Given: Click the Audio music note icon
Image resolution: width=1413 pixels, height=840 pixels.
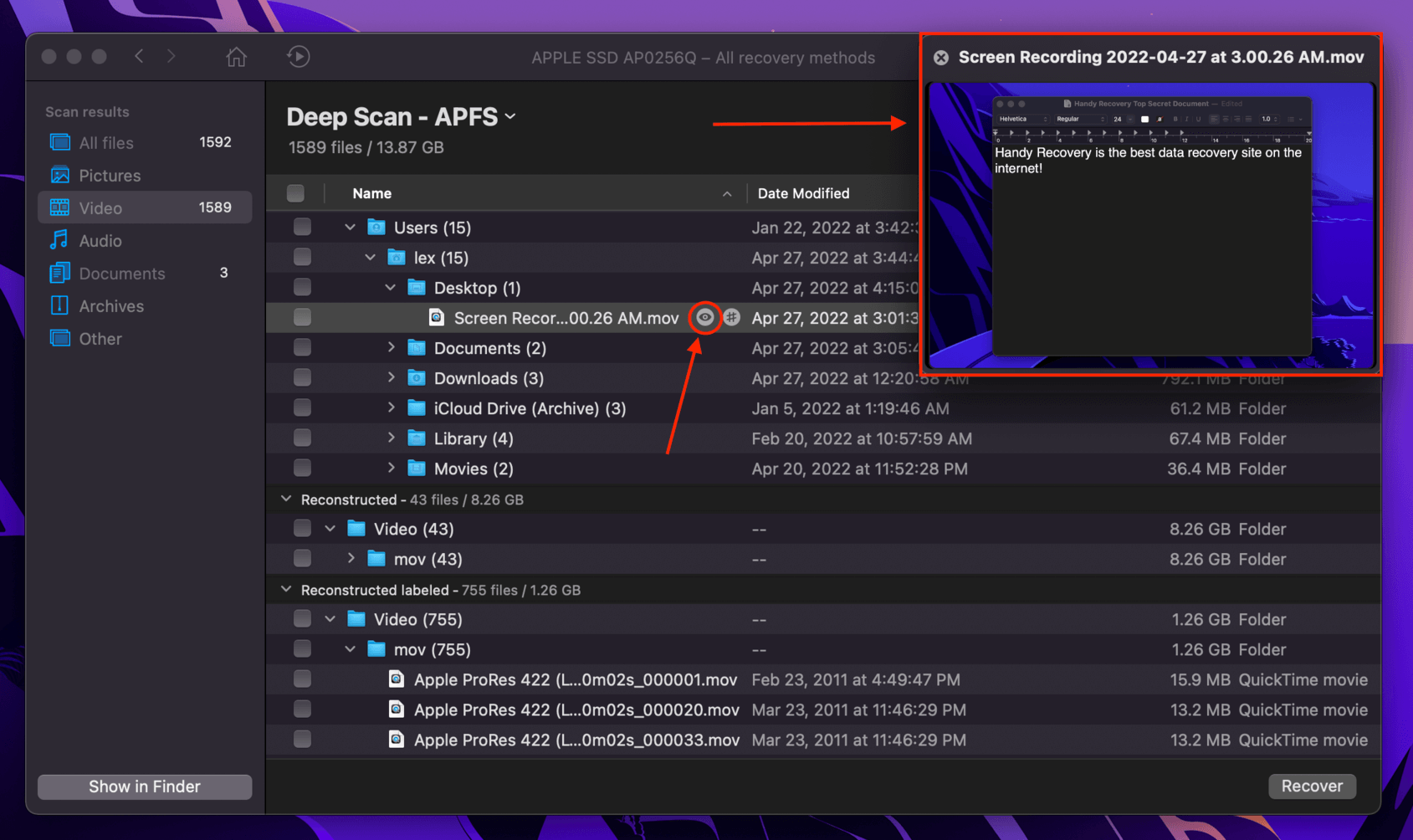Looking at the screenshot, I should point(59,240).
